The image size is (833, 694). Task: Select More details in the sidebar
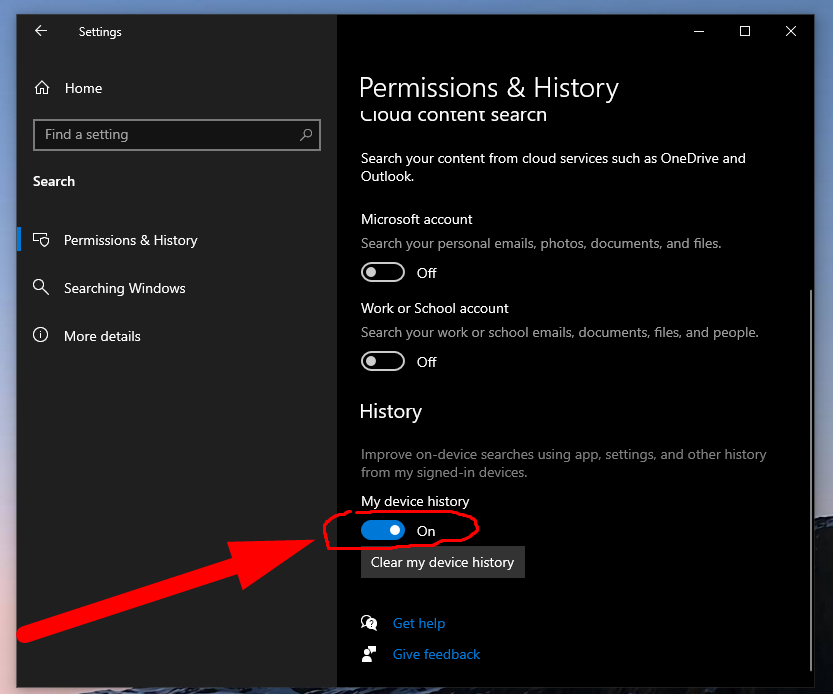click(102, 336)
